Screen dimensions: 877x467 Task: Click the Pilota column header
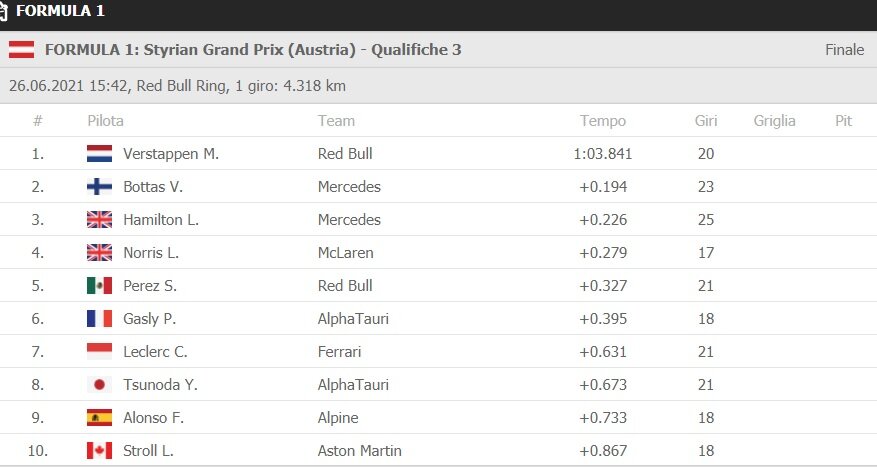point(105,121)
